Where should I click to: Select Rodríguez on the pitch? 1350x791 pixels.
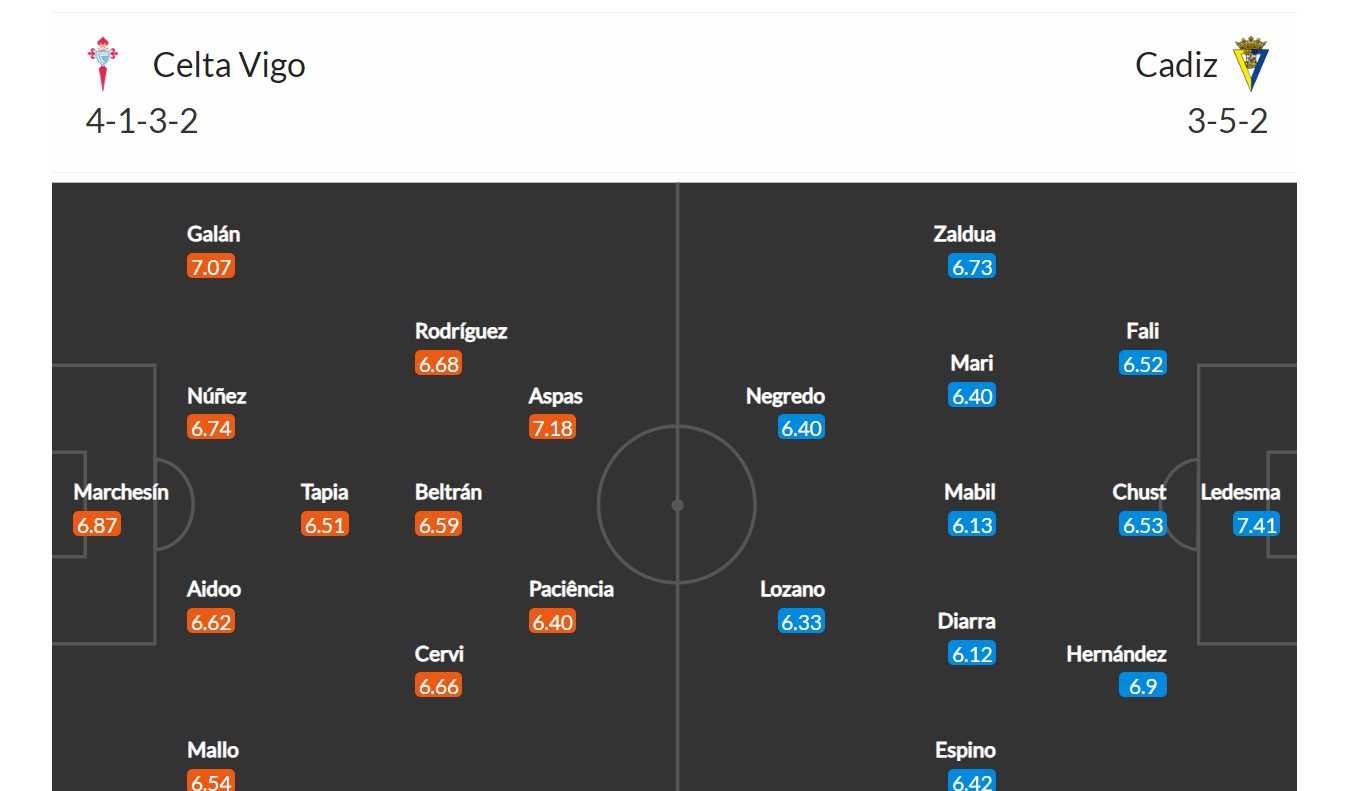[x=461, y=331]
